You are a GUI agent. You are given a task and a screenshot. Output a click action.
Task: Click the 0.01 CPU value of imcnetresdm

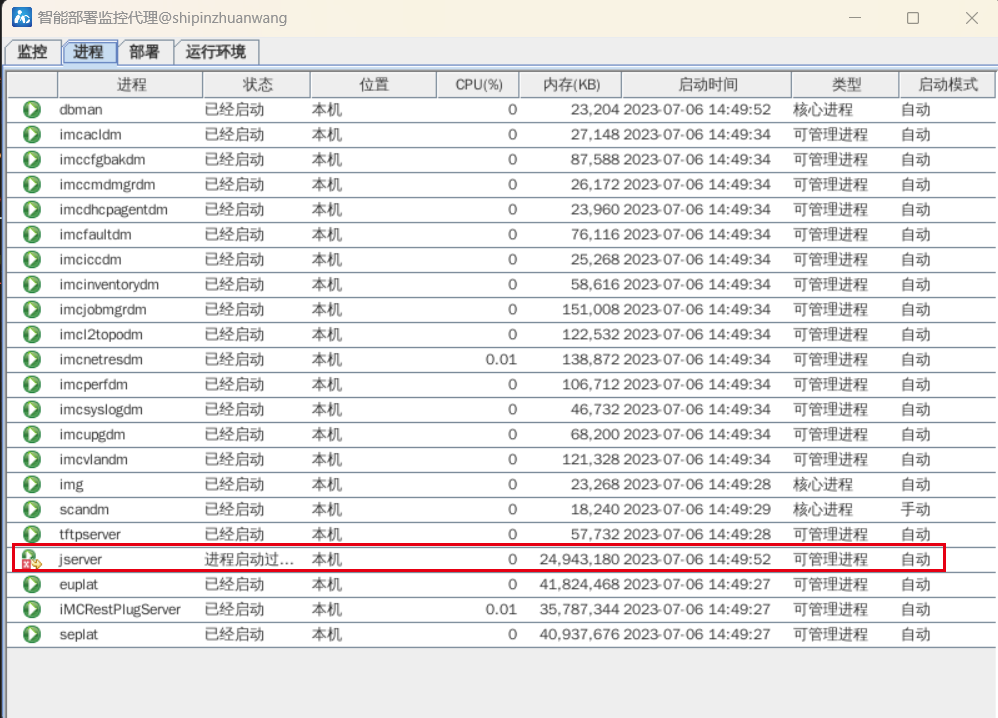[501, 360]
